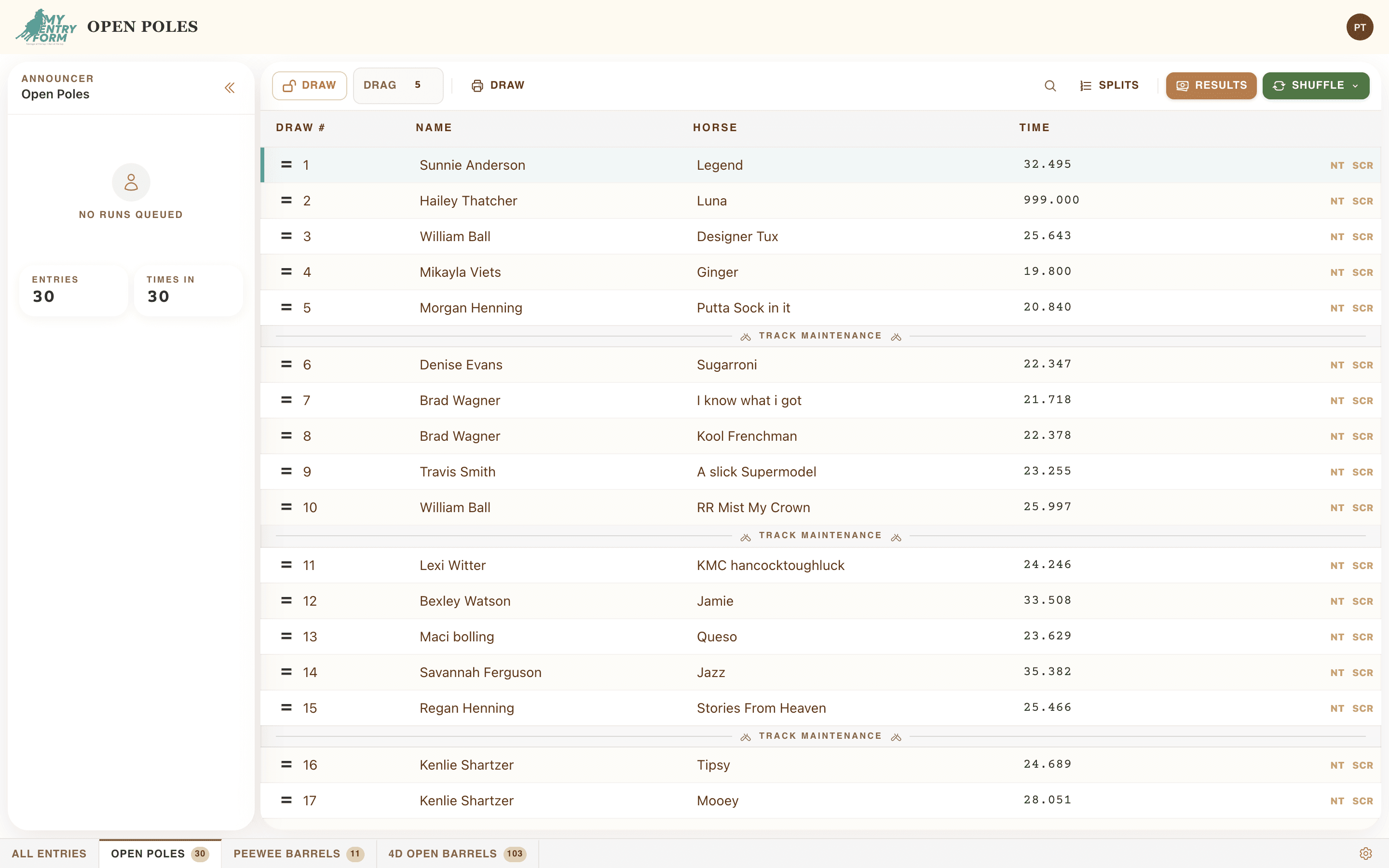This screenshot has width=1389, height=868.
Task: Click the No Runs Queued person icon
Action: coord(131,182)
